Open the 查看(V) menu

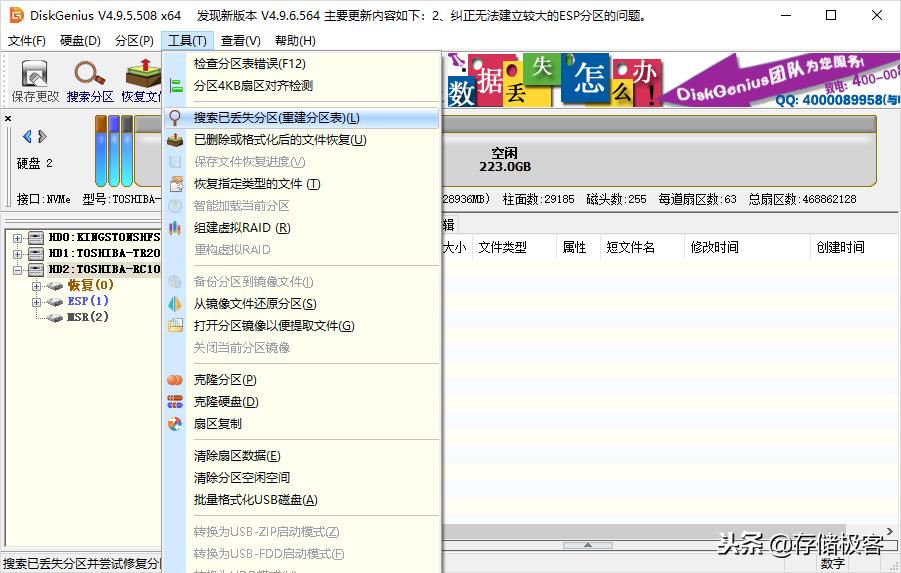tap(240, 41)
